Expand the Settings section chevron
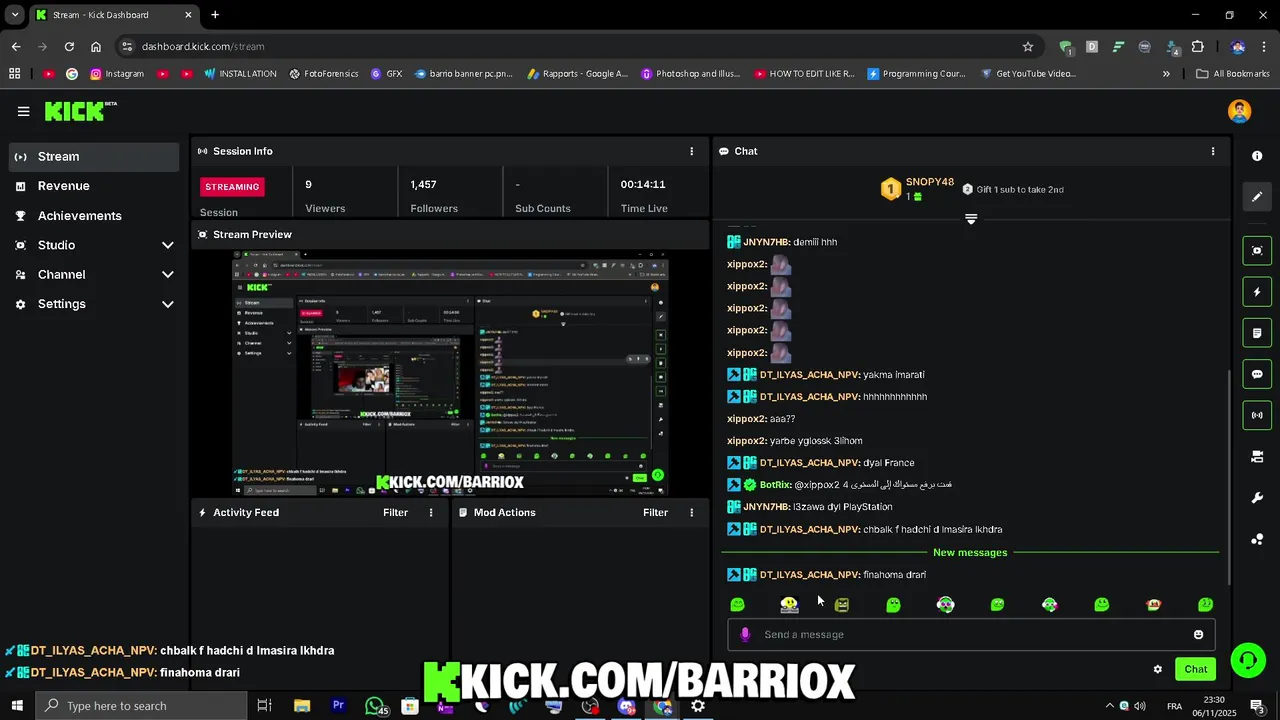1280x720 pixels. pyautogui.click(x=167, y=304)
